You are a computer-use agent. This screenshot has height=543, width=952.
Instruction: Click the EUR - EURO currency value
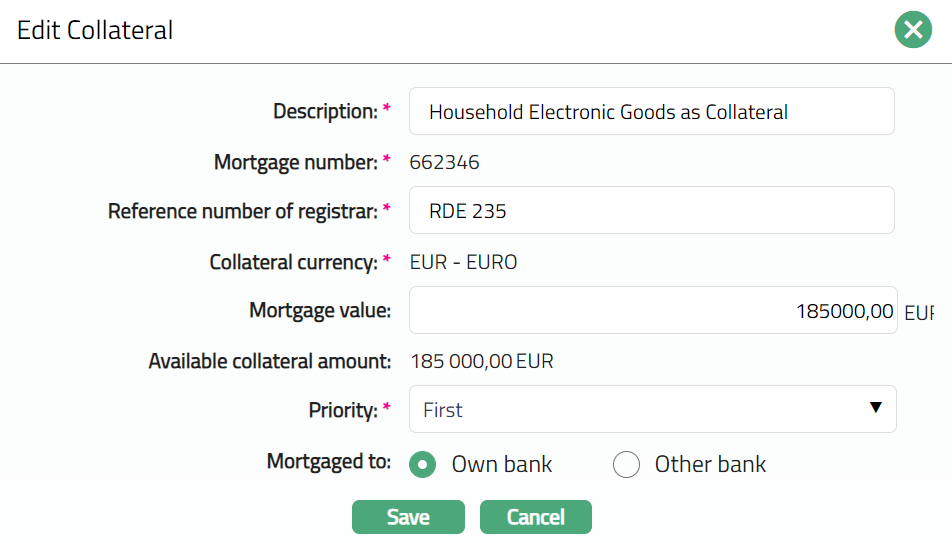[x=463, y=262]
